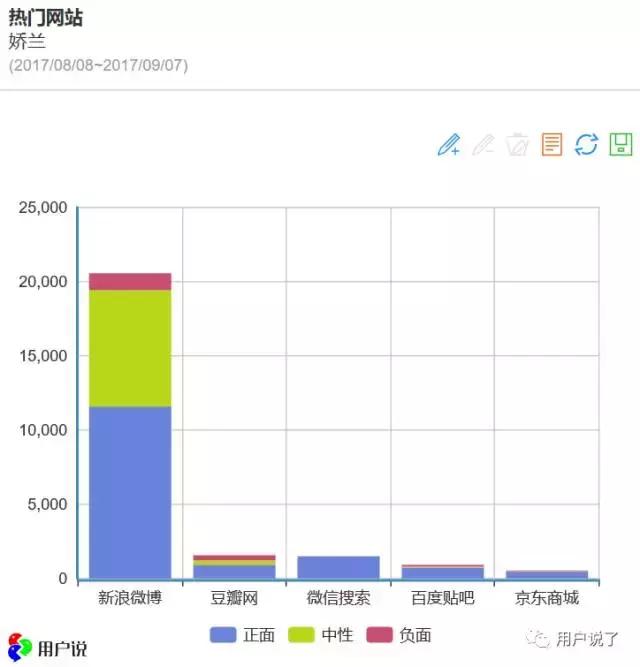Screen dimensions: 640x667
Task: Click the 15,000 y-axis value
Action: 43,356
